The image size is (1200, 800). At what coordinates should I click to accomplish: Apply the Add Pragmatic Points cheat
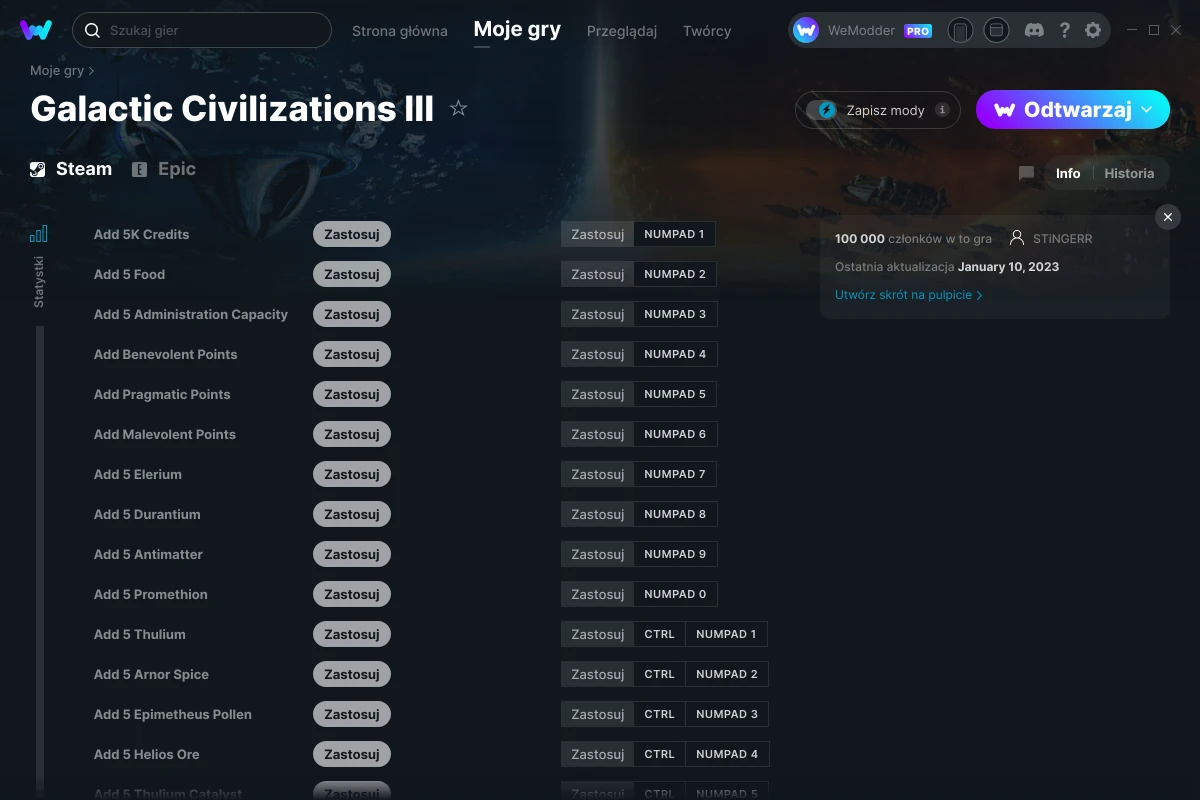[x=352, y=394]
